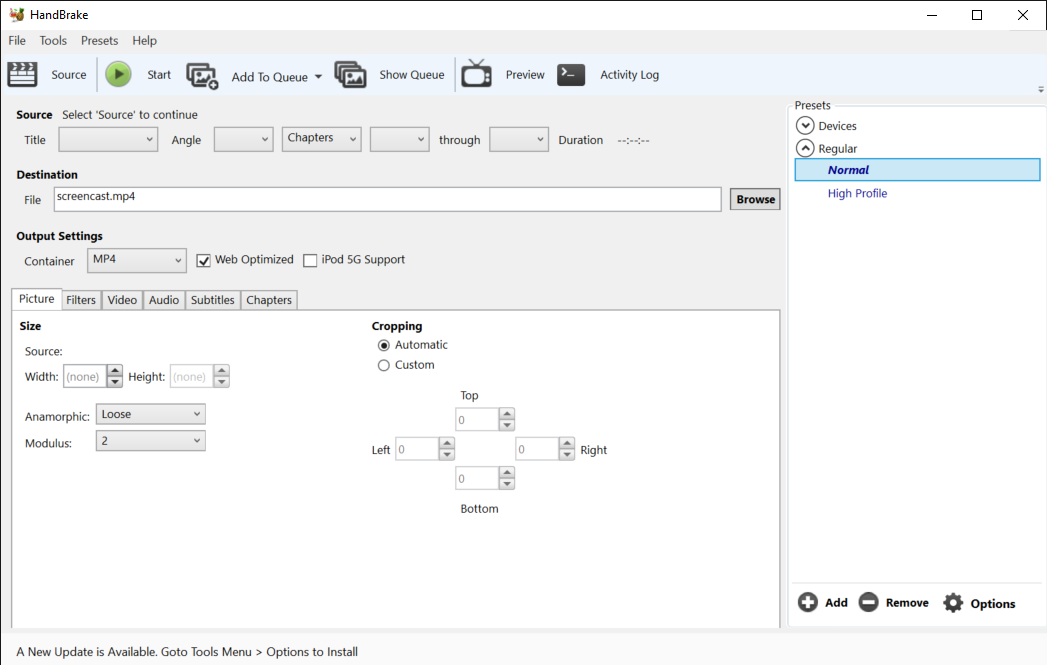Open the Chapters mode dropdown
Viewport: 1047px width, 665px height.
tap(321, 140)
